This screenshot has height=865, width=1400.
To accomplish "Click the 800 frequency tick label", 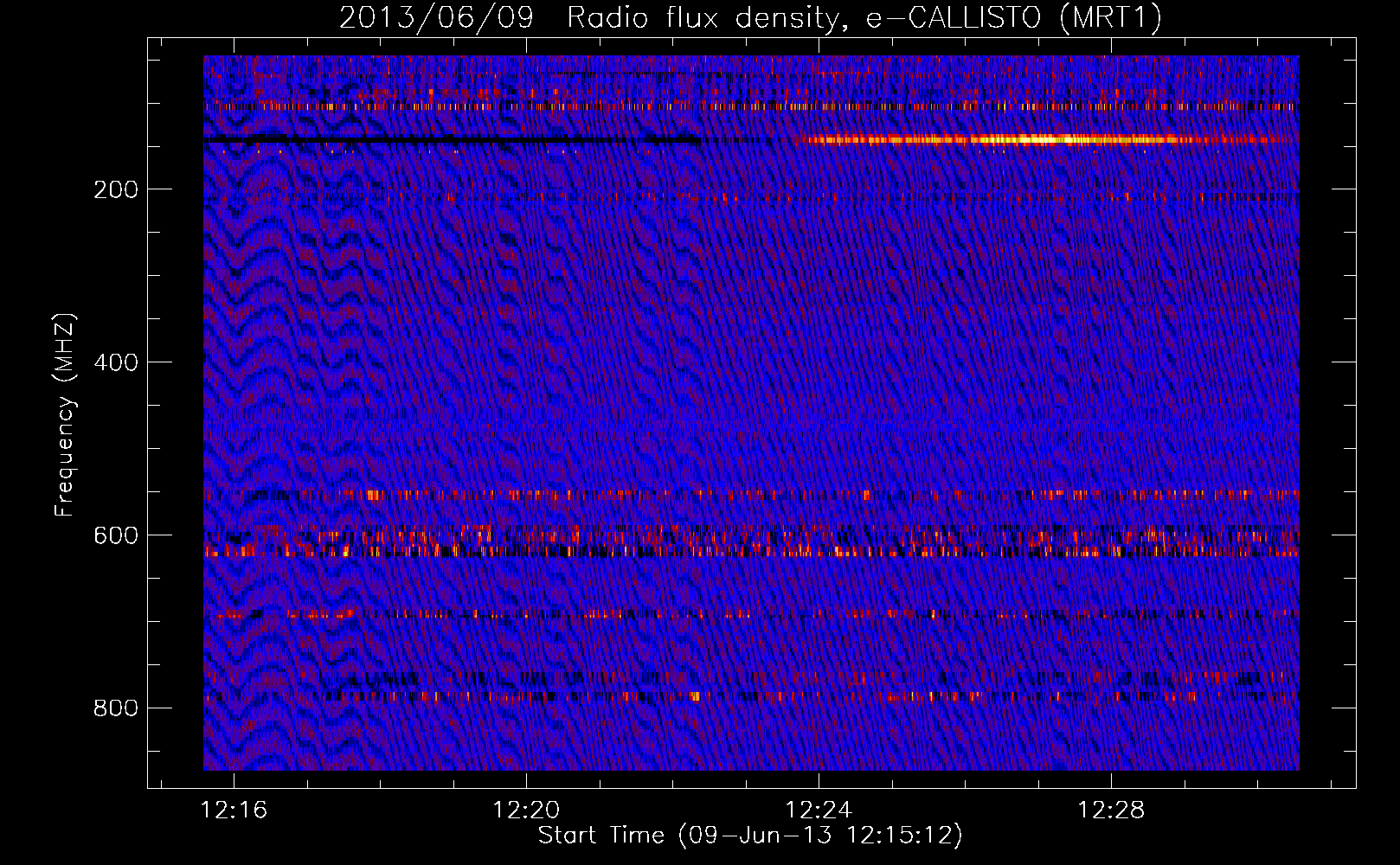I will click(x=116, y=708).
